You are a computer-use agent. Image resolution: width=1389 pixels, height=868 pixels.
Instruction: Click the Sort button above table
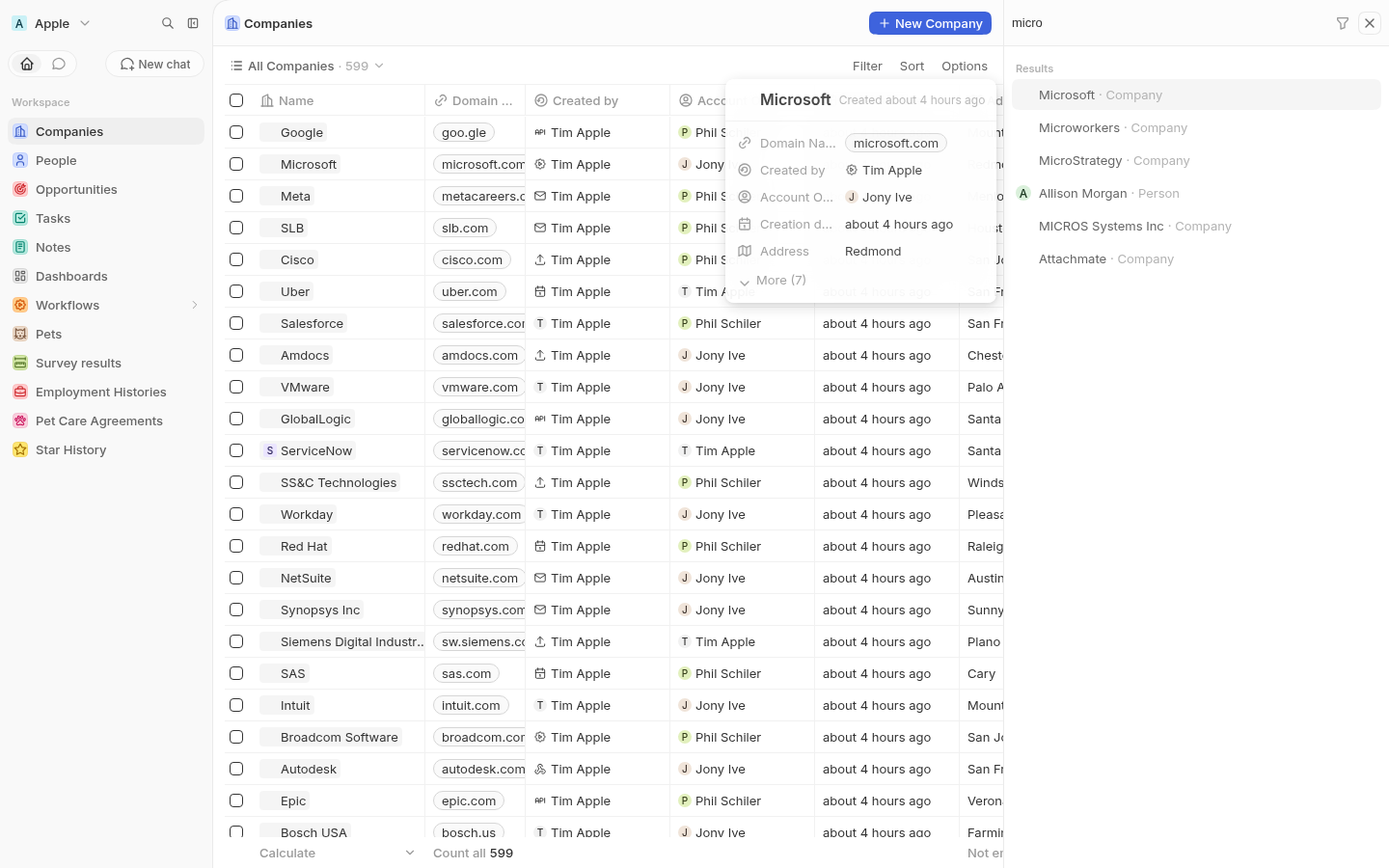coord(912,66)
